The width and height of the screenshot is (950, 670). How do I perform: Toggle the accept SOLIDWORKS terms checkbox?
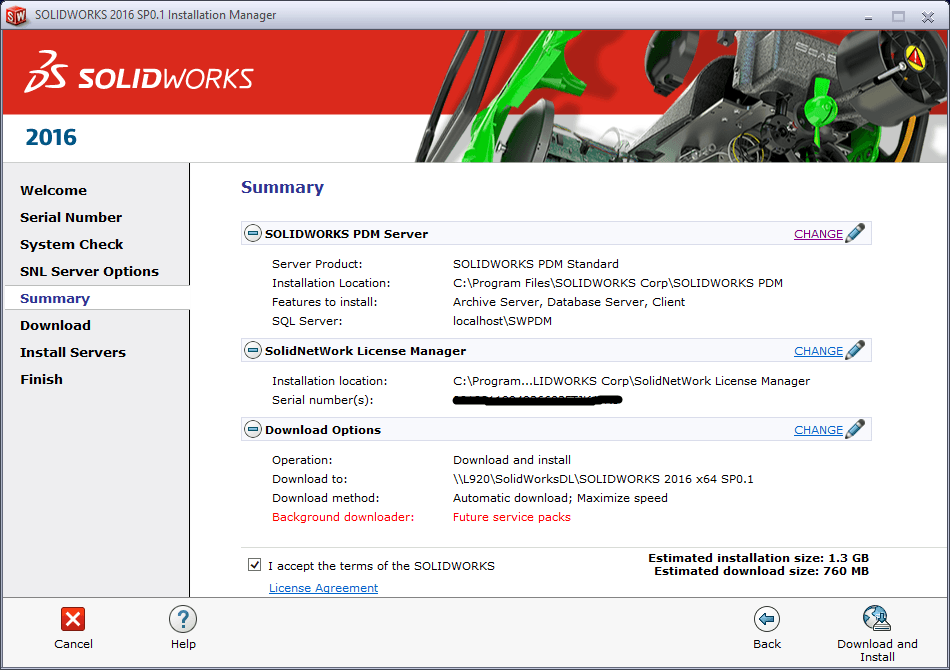[x=255, y=565]
